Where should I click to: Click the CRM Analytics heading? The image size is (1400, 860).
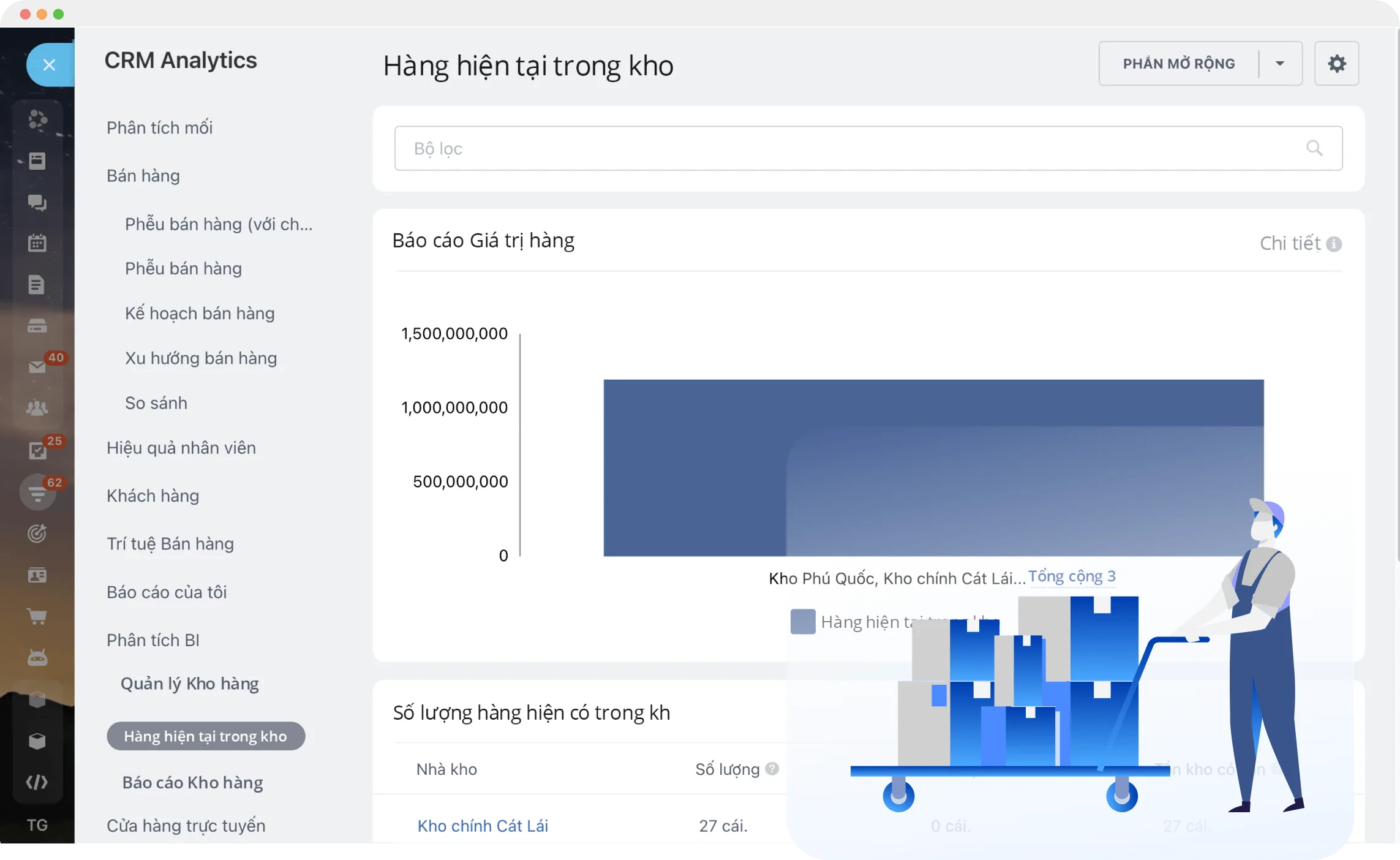[x=181, y=60]
